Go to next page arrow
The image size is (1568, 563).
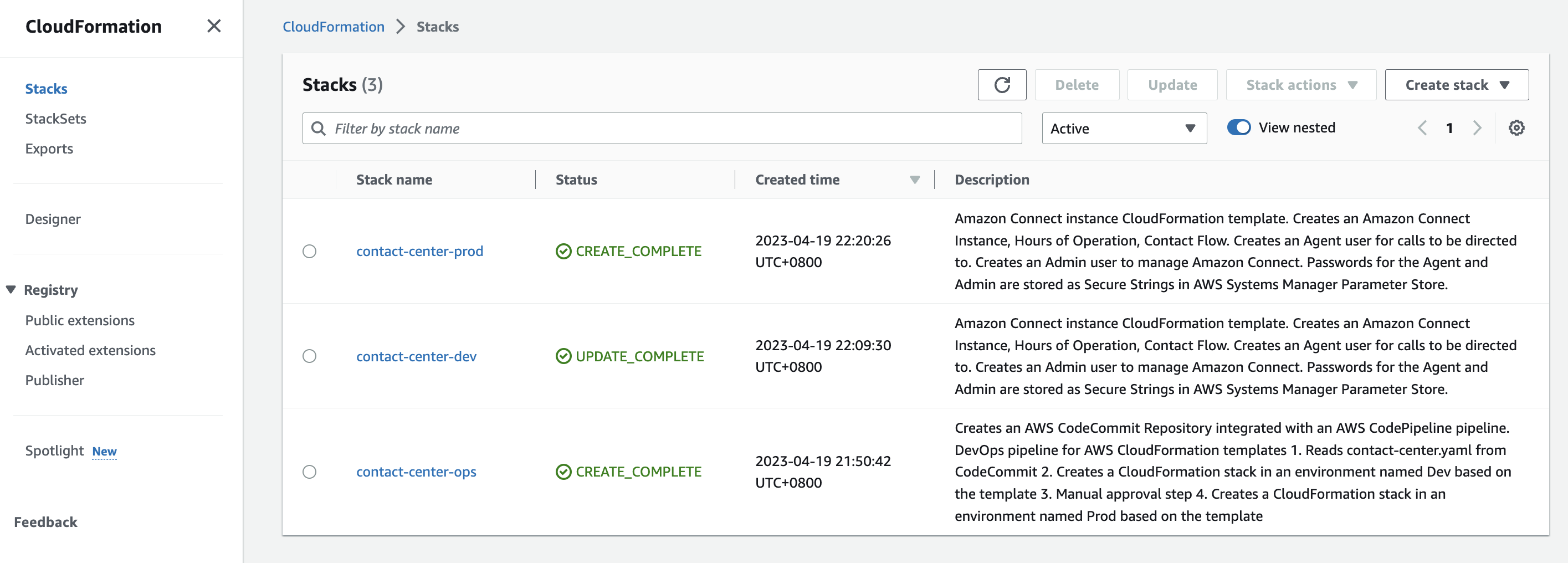tap(1477, 128)
